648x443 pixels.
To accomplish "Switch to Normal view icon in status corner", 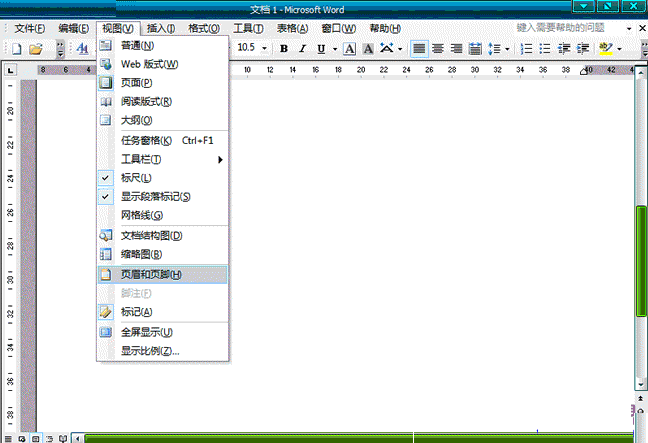I will point(8,438).
